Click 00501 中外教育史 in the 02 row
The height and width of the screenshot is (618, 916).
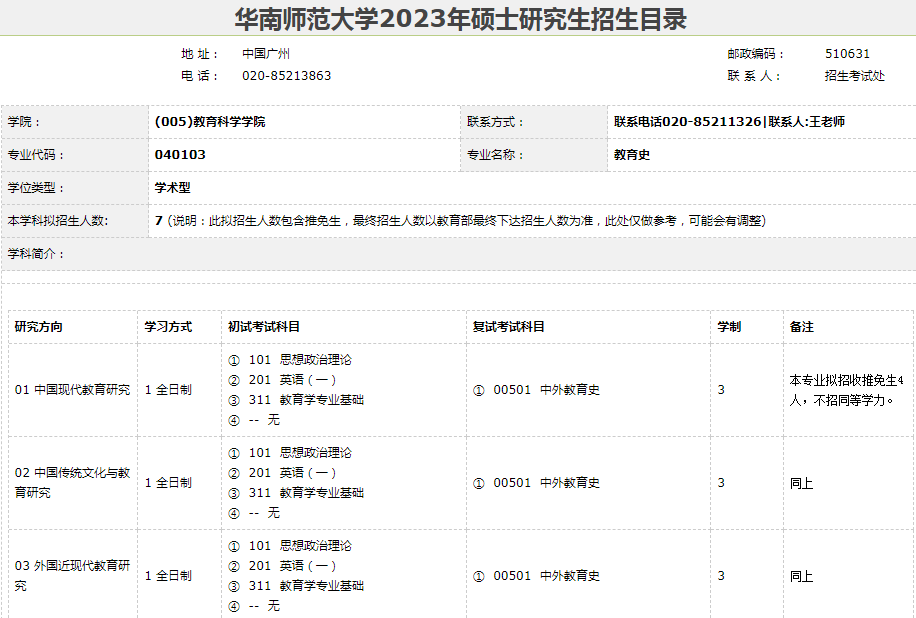coord(546,482)
